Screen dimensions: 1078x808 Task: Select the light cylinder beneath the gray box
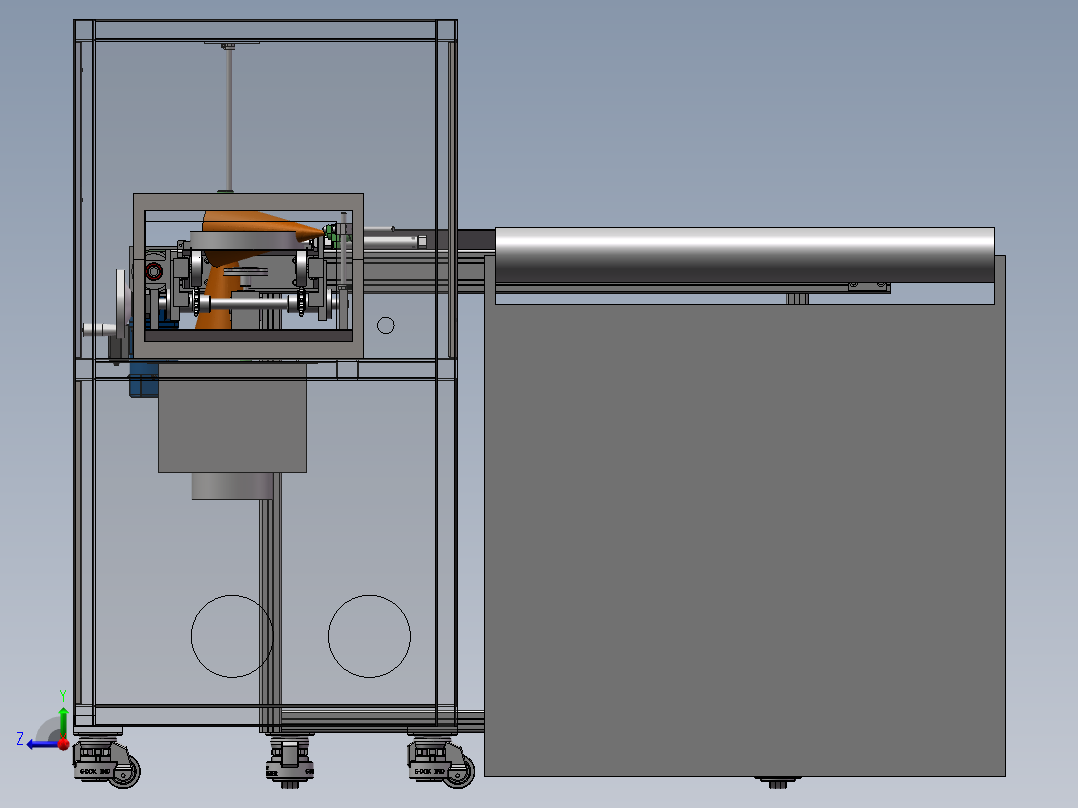(232, 485)
